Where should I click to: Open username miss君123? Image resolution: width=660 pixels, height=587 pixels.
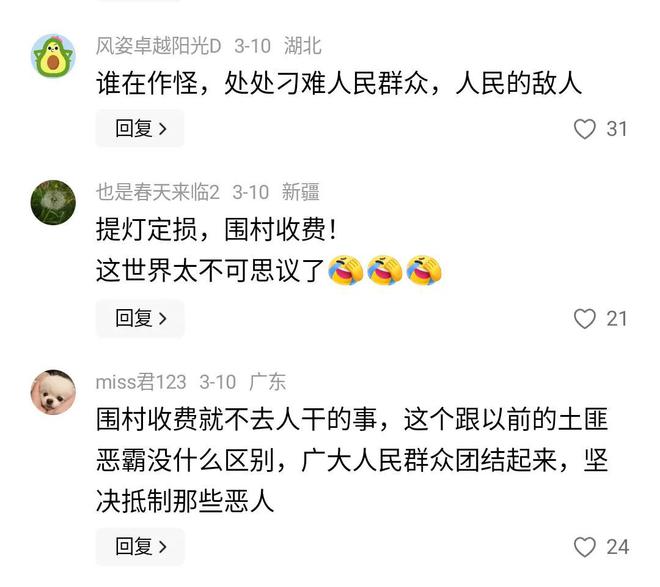(x=141, y=382)
